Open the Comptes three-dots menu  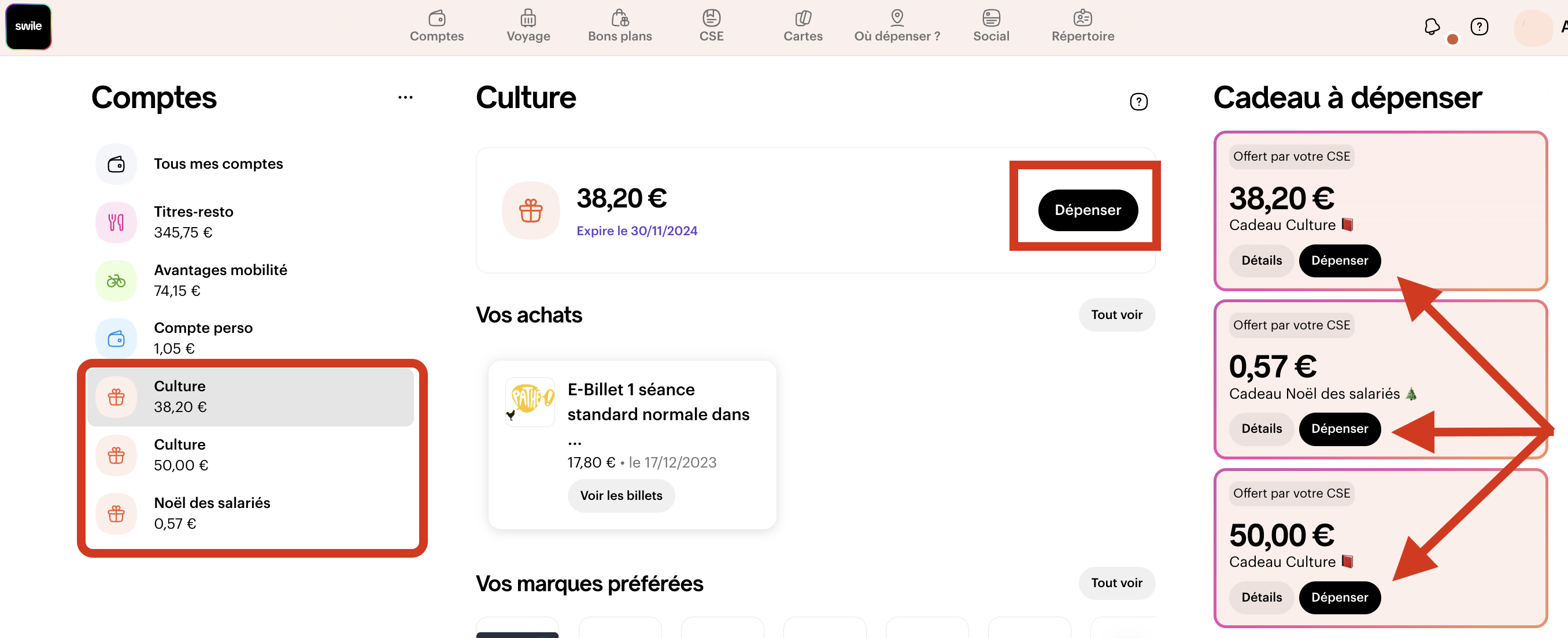405,97
